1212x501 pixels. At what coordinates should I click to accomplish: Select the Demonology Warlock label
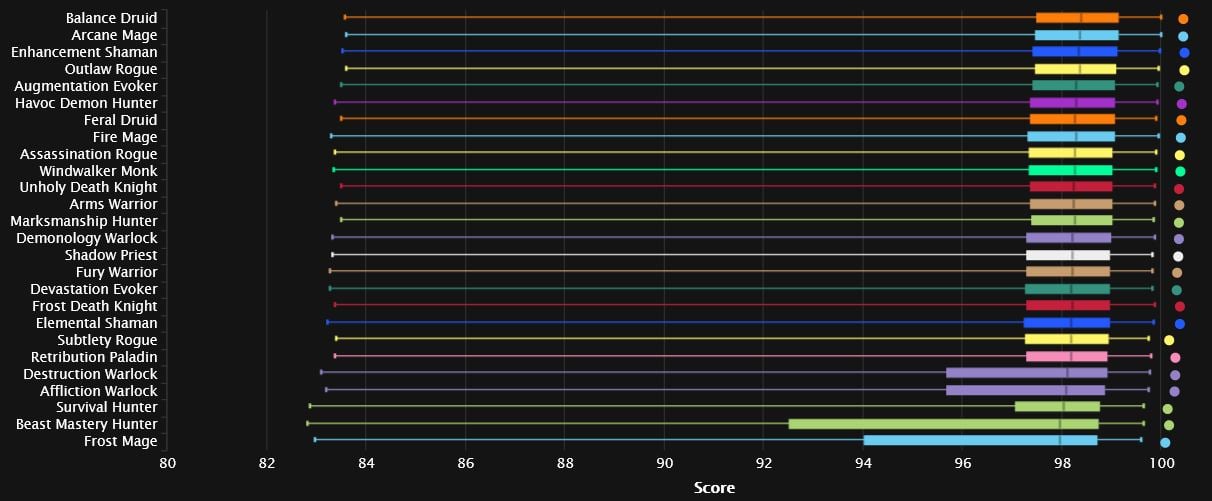tap(87, 238)
